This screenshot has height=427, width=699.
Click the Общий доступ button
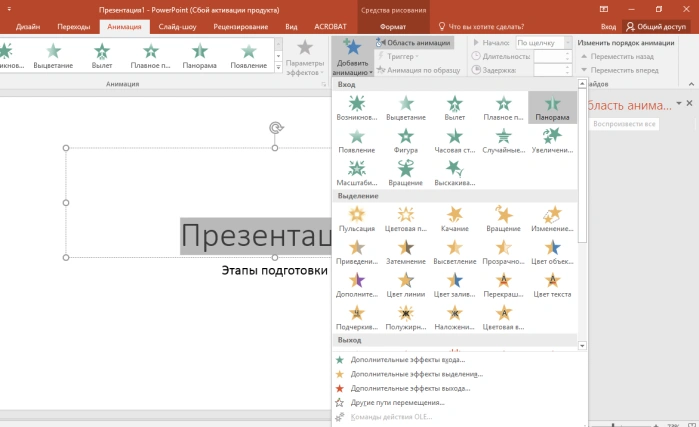point(656,27)
